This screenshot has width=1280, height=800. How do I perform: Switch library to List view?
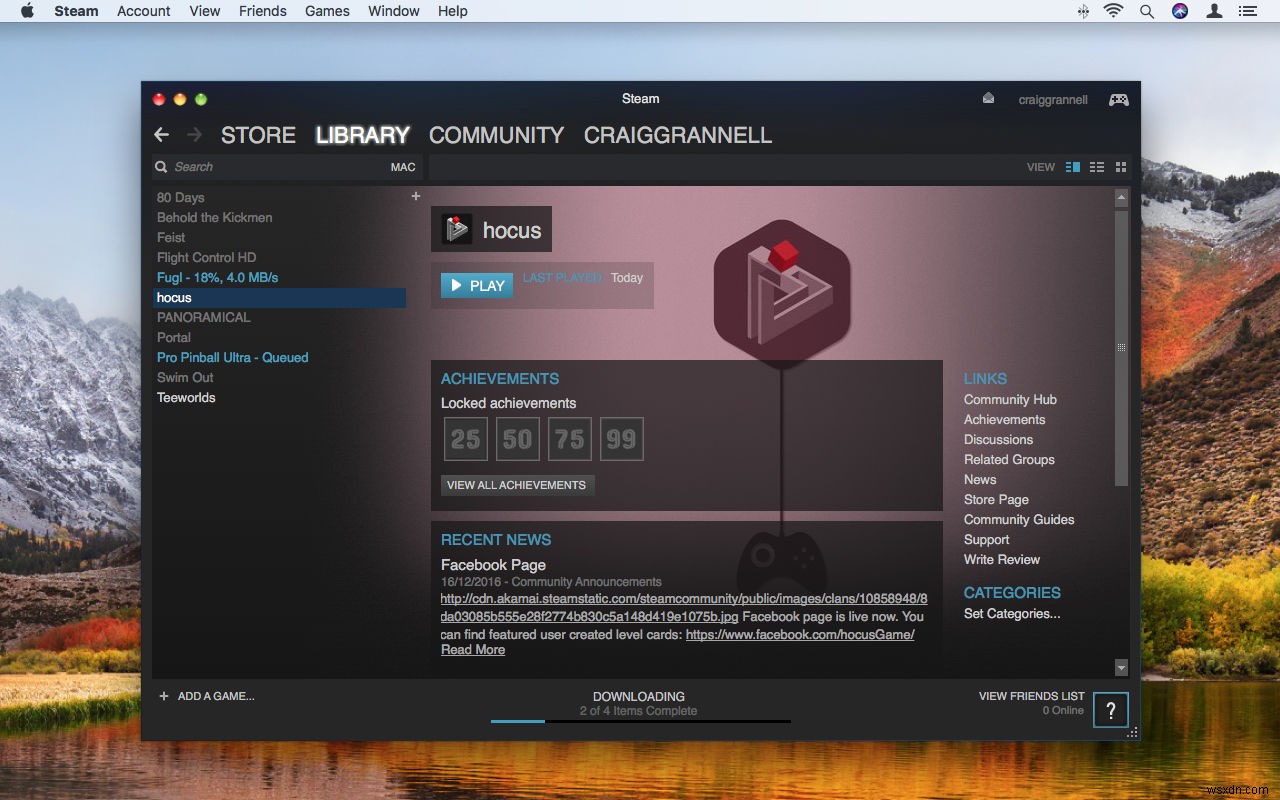pyautogui.click(x=1096, y=167)
